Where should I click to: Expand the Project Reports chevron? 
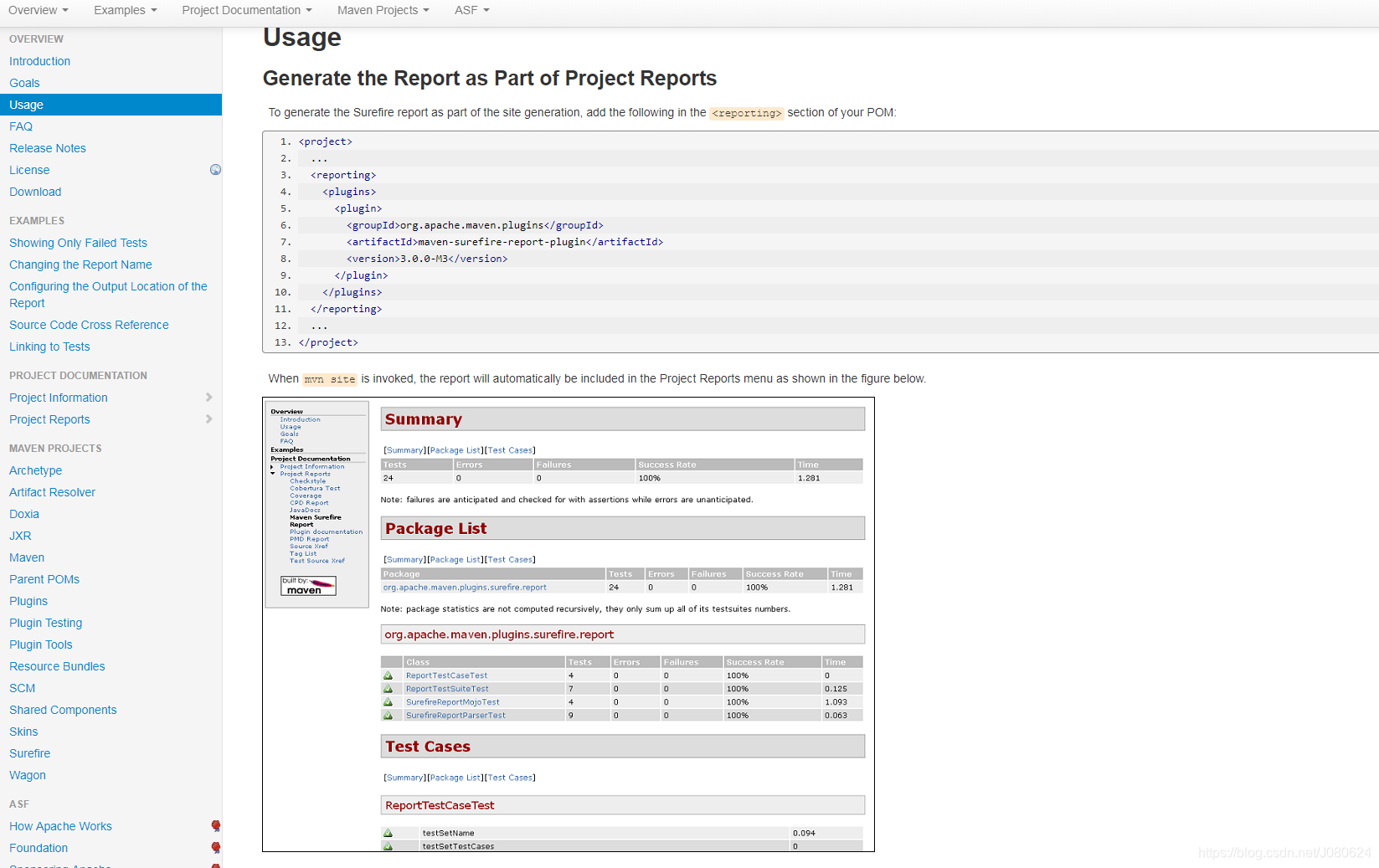coord(209,419)
